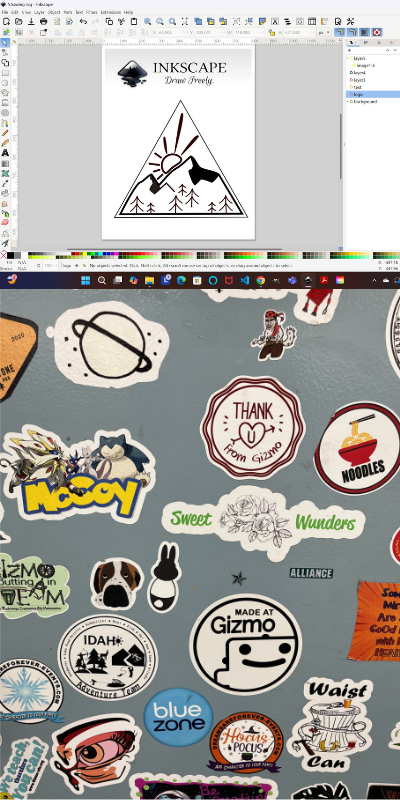Image resolution: width=400 pixels, height=800 pixels.
Task: Click the Redo arrow icon
Action: 95,21
